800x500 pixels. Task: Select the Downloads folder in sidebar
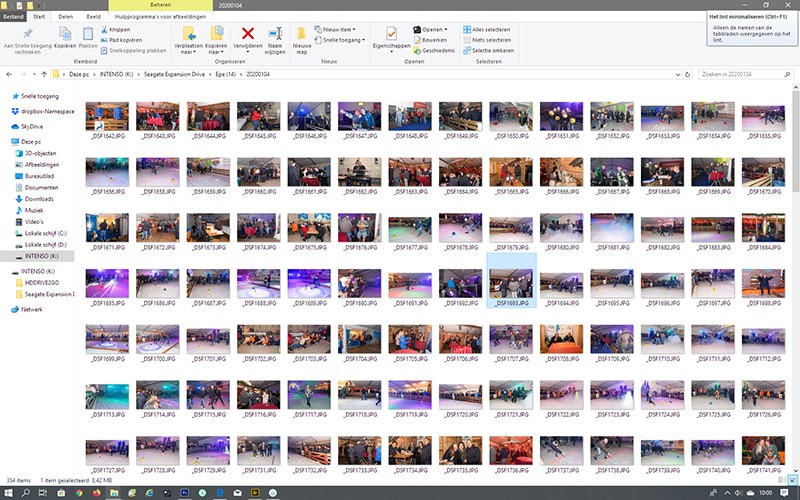[39, 198]
